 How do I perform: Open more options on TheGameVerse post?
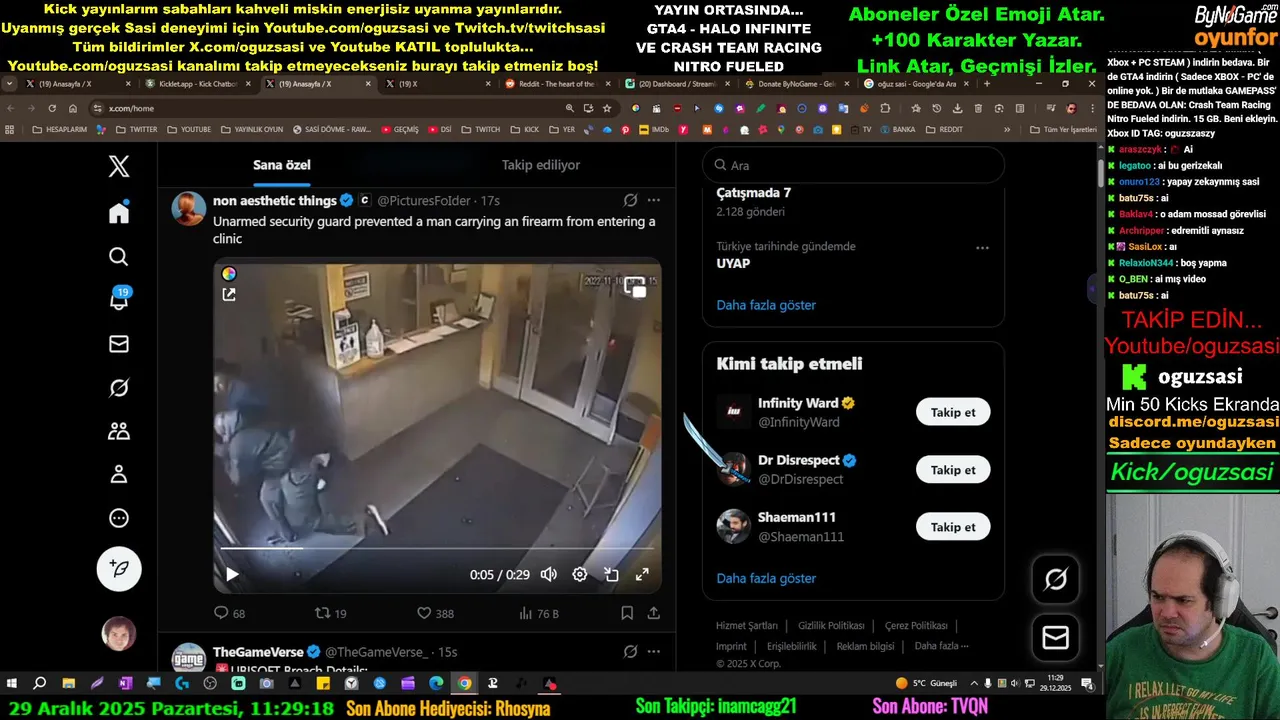(653, 652)
